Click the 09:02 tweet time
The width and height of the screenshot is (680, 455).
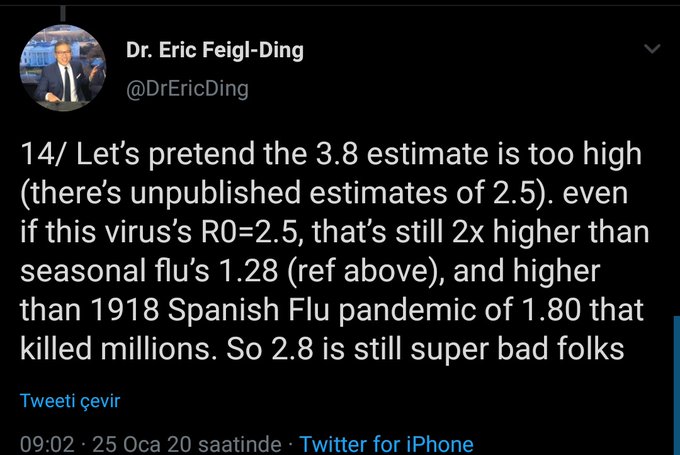point(46,443)
